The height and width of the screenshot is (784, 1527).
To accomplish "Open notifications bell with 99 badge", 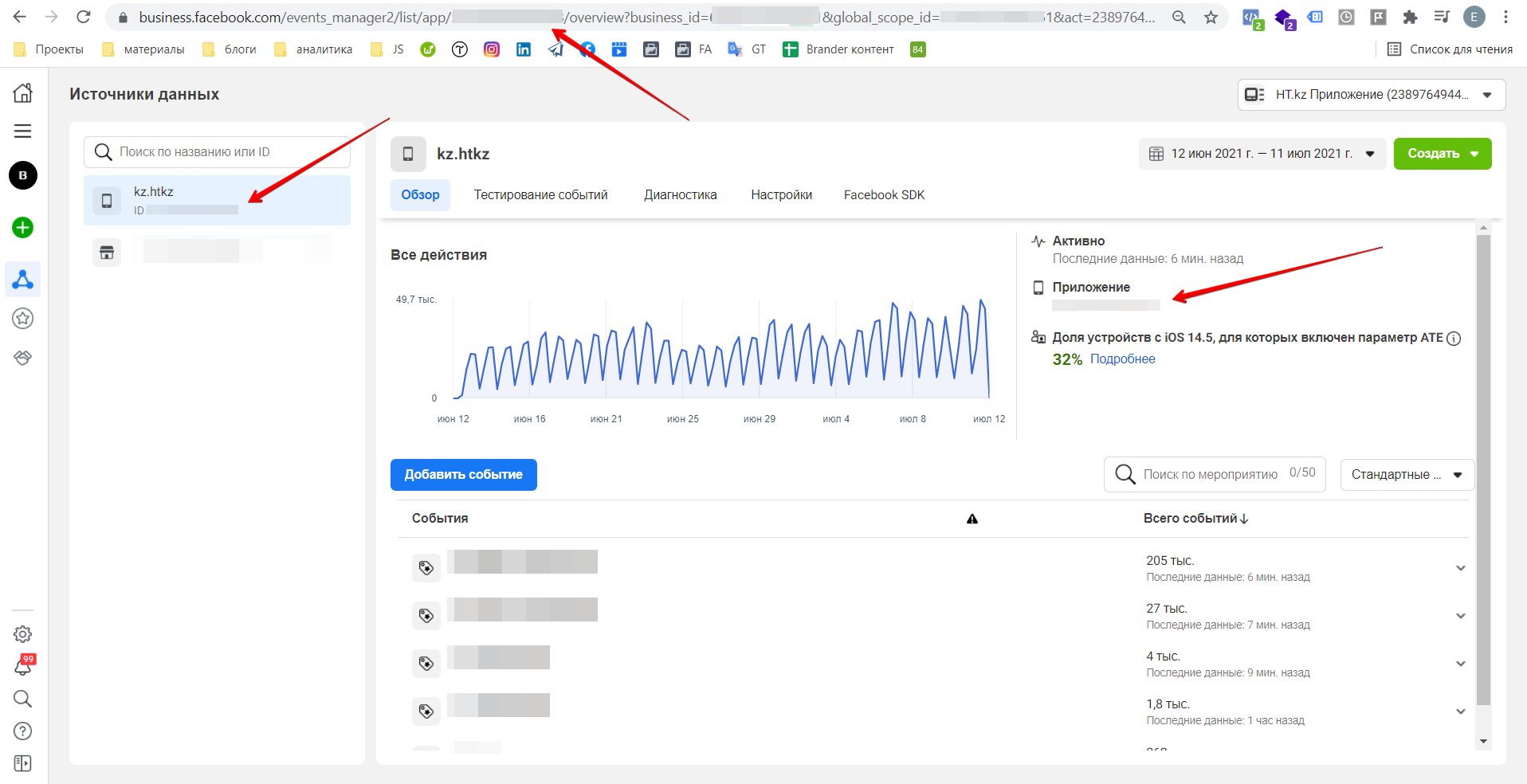I will click(x=22, y=666).
